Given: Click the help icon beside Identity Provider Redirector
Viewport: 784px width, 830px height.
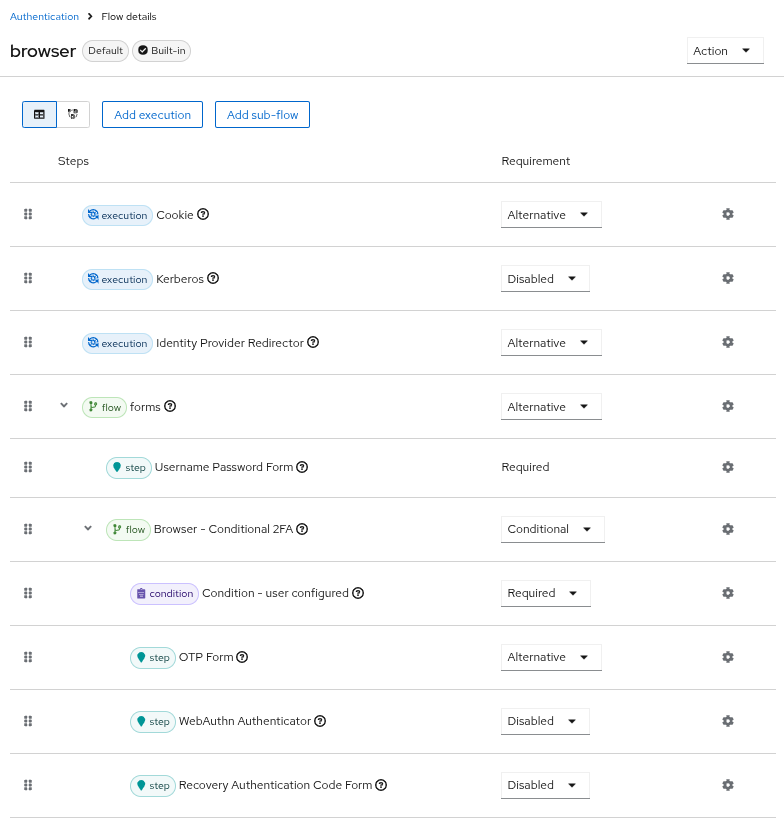Looking at the screenshot, I should (x=313, y=342).
